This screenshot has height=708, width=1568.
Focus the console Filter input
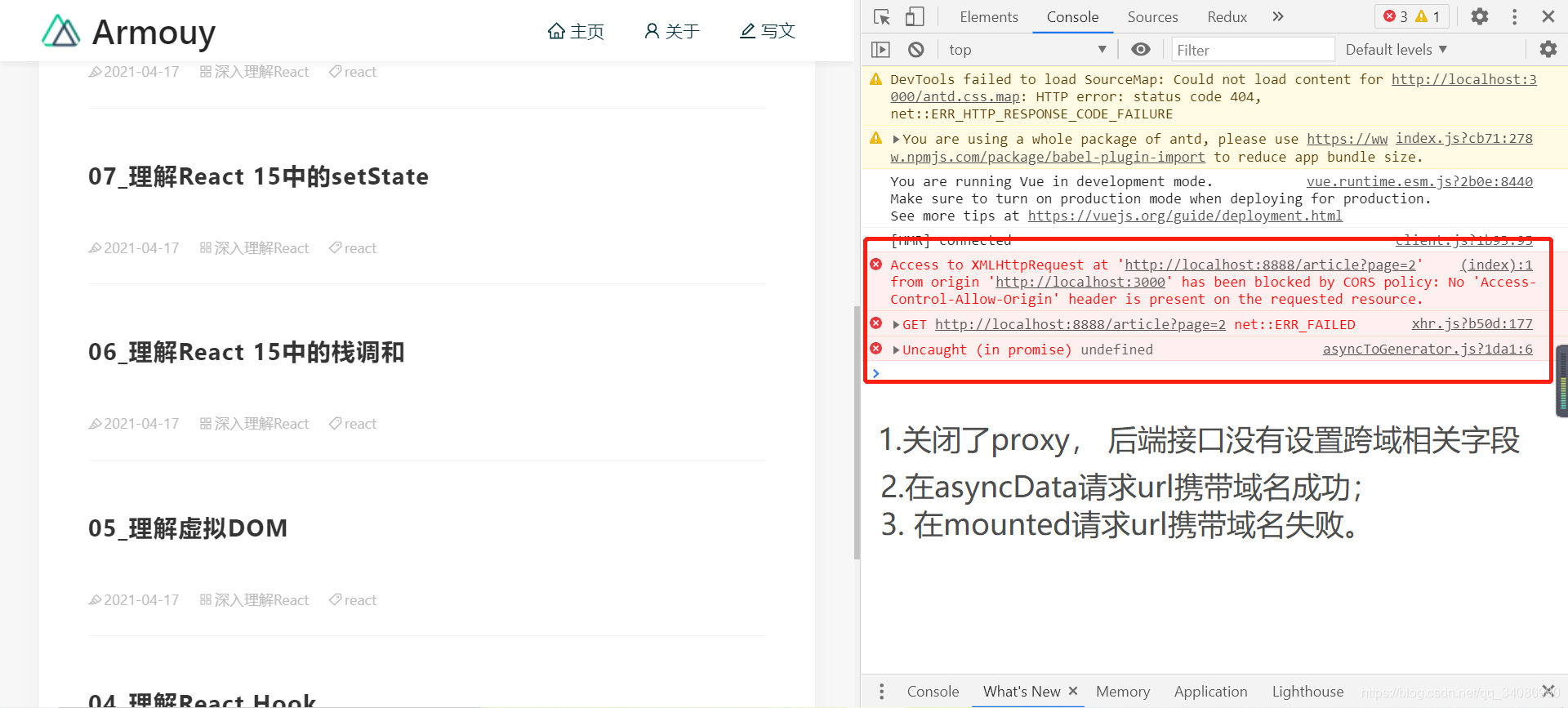1253,50
